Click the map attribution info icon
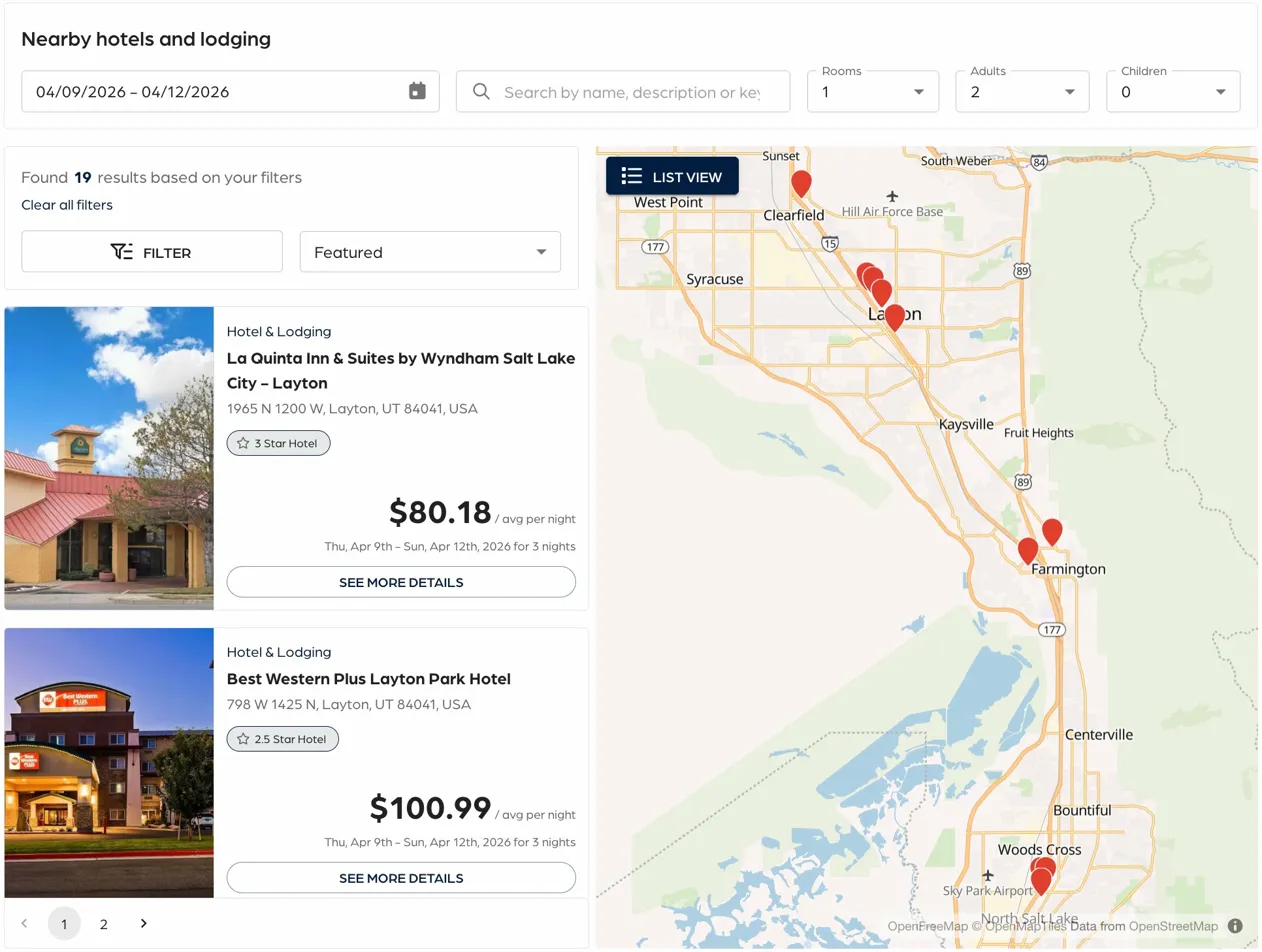The height and width of the screenshot is (952, 1262). [1235, 926]
